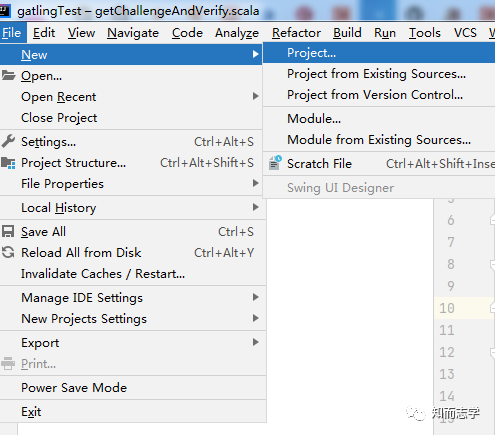Expand the Manage IDE Settings submenu arrow
The height and width of the screenshot is (435, 495).
tap(256, 297)
